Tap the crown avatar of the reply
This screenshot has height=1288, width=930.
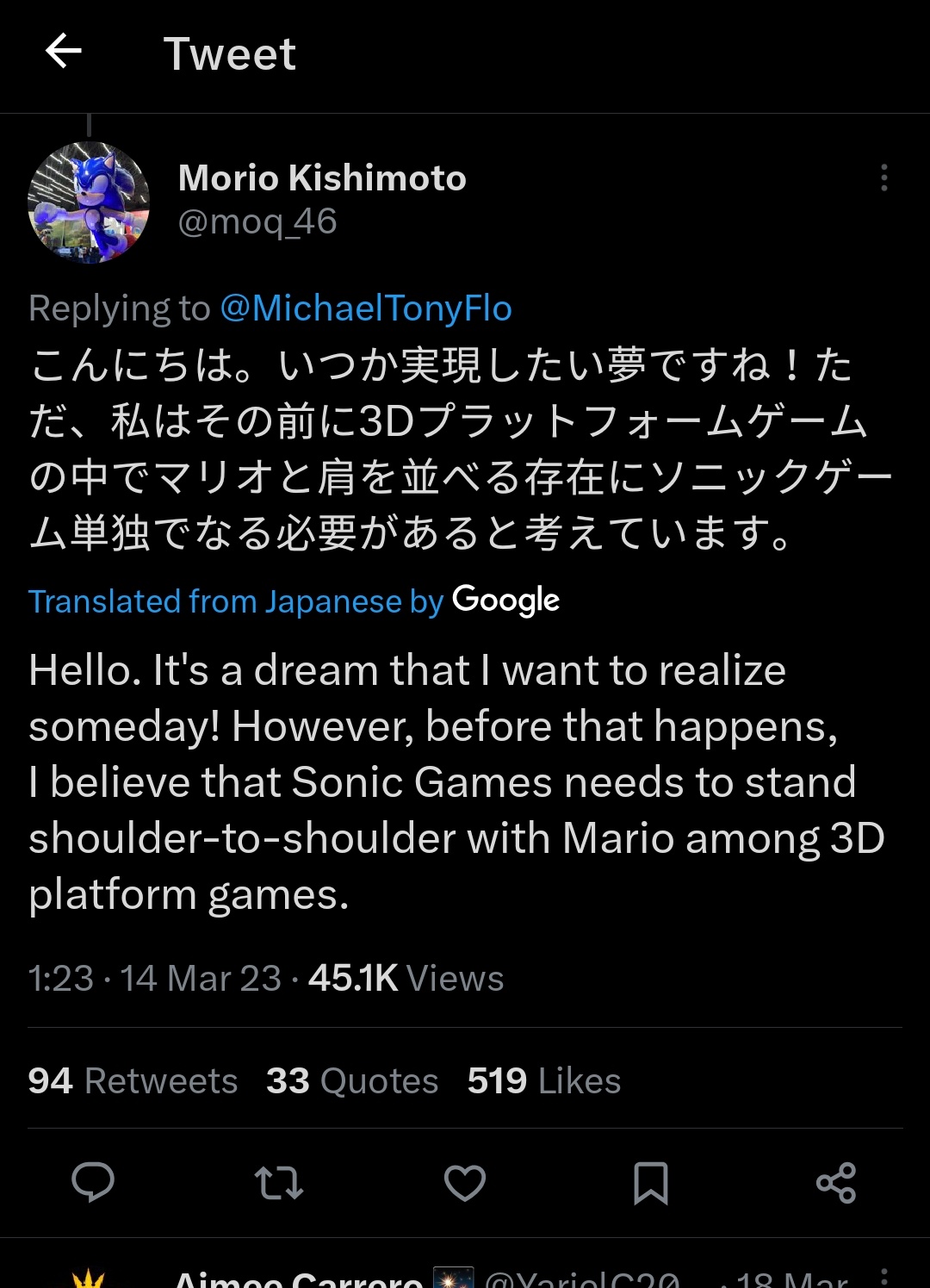tap(89, 1279)
